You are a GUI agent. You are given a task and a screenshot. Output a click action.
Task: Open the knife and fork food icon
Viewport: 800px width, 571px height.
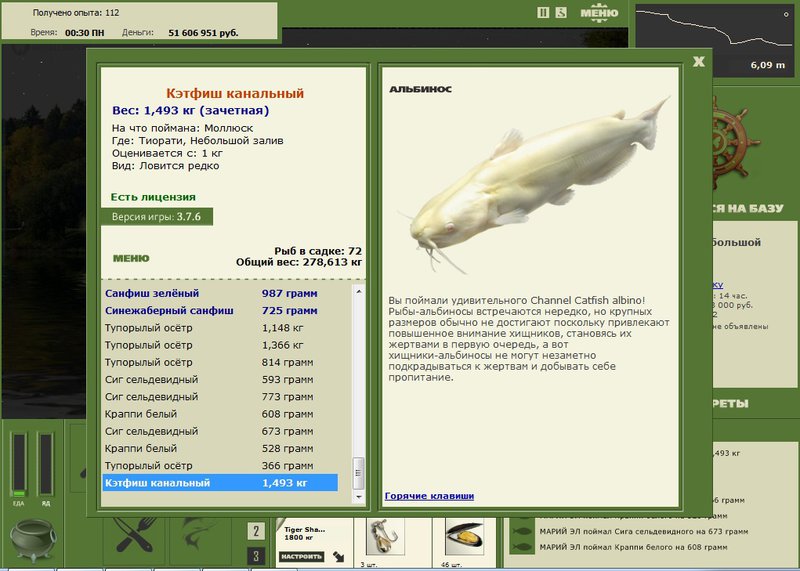pos(134,535)
